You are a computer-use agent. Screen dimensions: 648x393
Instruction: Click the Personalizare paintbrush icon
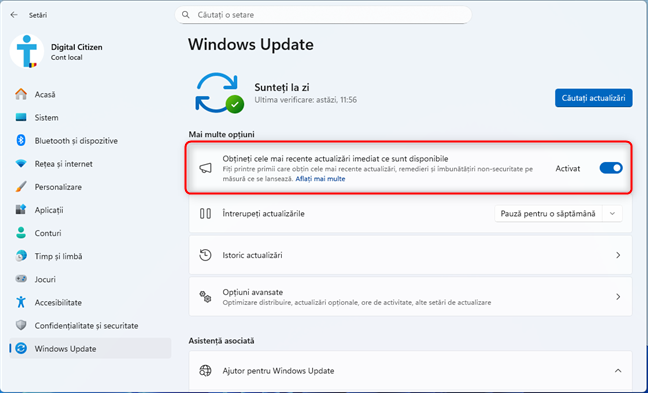[x=21, y=187]
